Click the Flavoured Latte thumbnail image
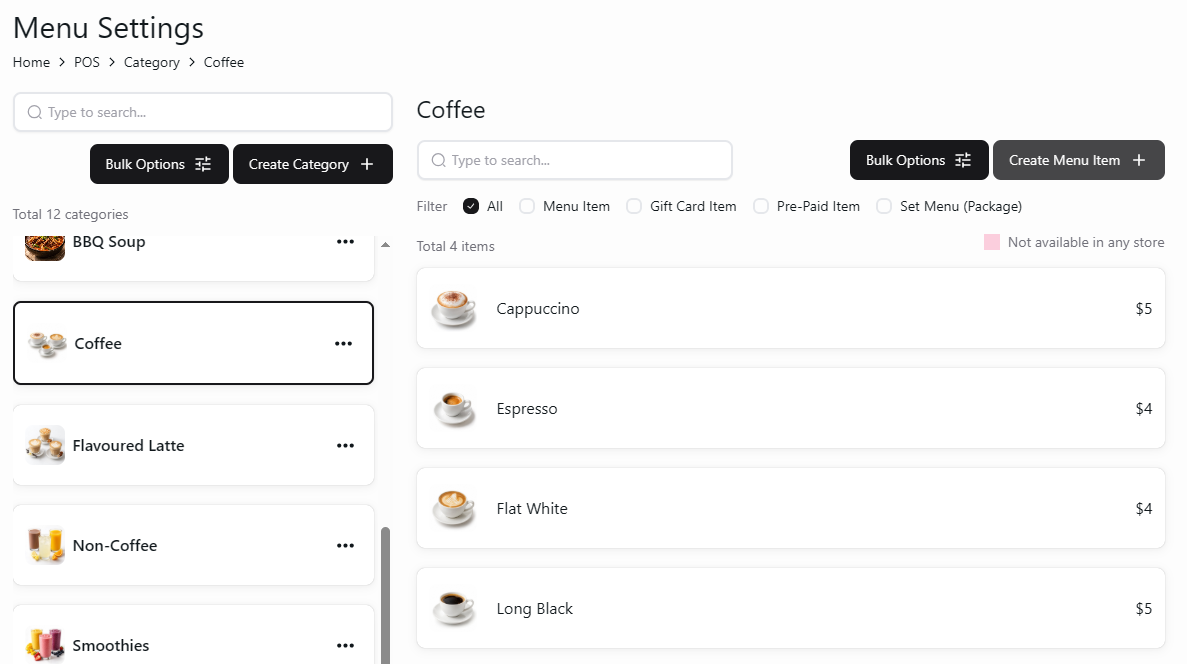 [45, 445]
